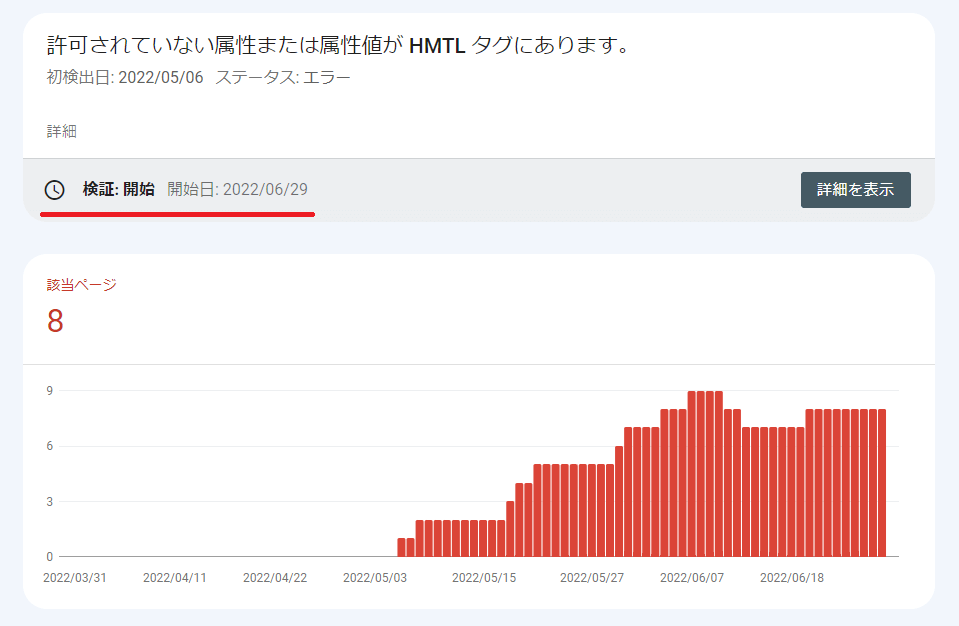Click the 2022/04/22 x-axis date label
This screenshot has width=959, height=626.
click(273, 578)
